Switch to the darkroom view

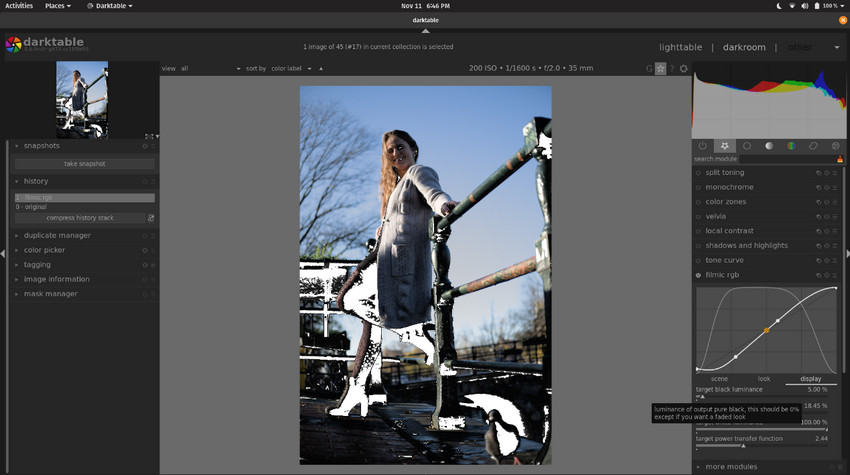pos(744,47)
